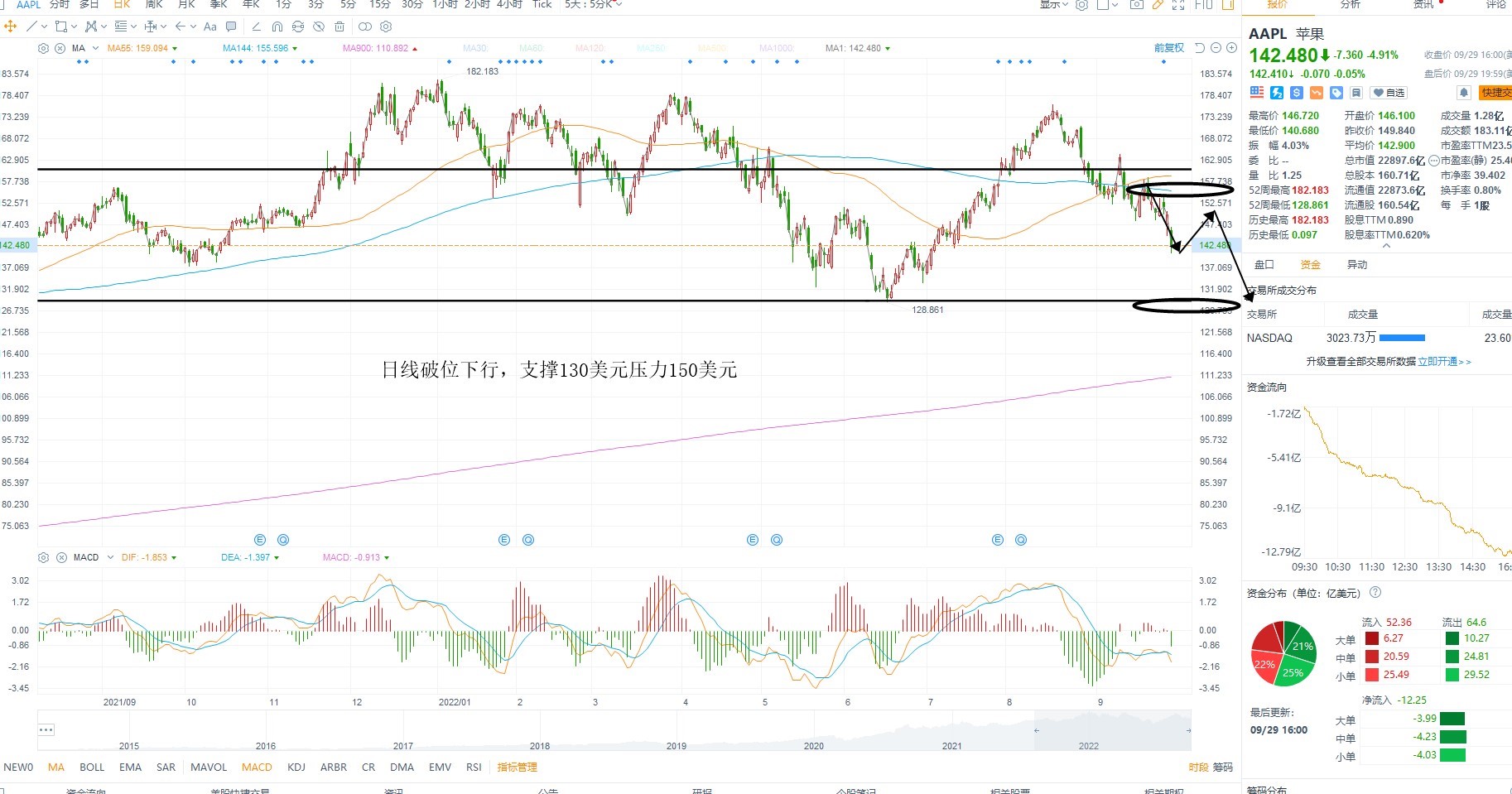Viewport: 1512px width, 794px height.
Task: Toggle the KDJ indicator
Action: pos(296,768)
